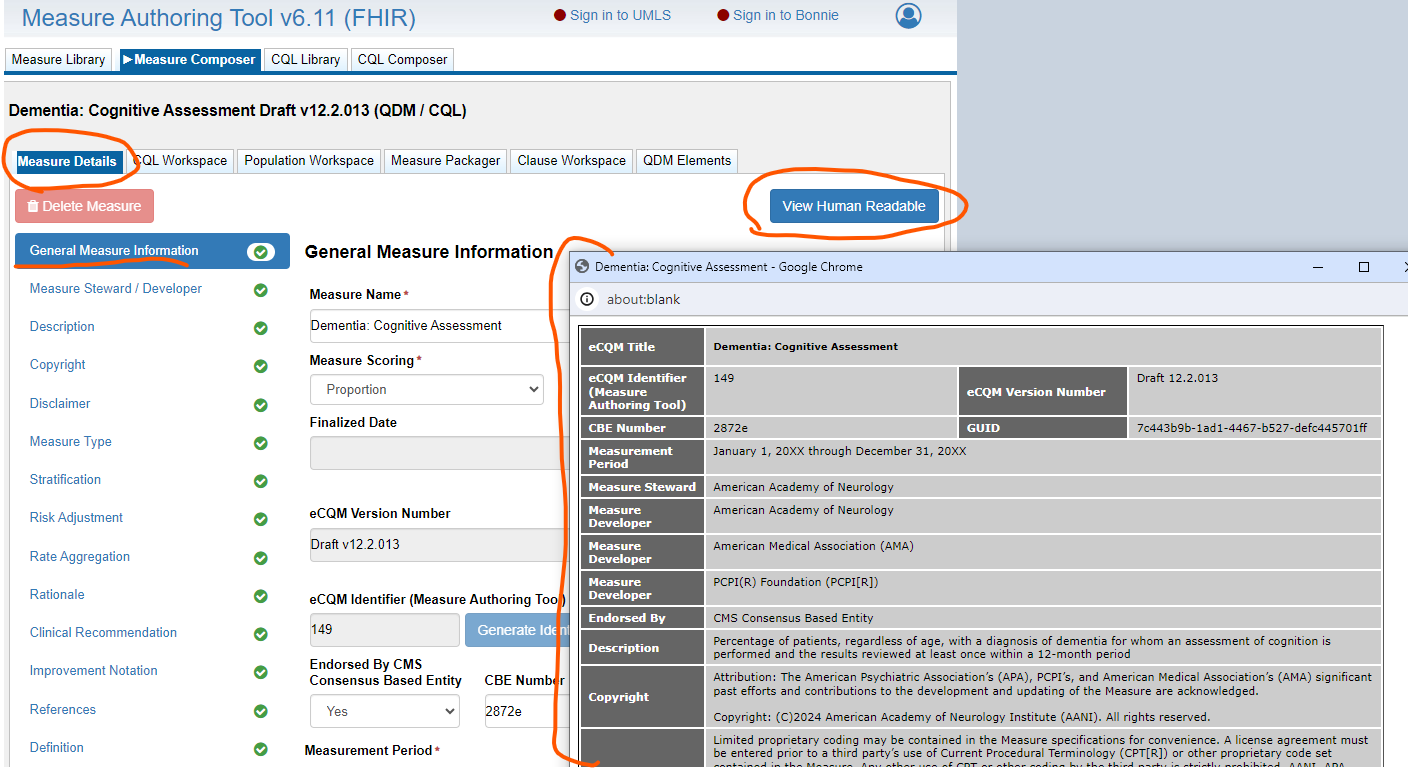Click the globe icon in the popup title bar

coord(582,267)
